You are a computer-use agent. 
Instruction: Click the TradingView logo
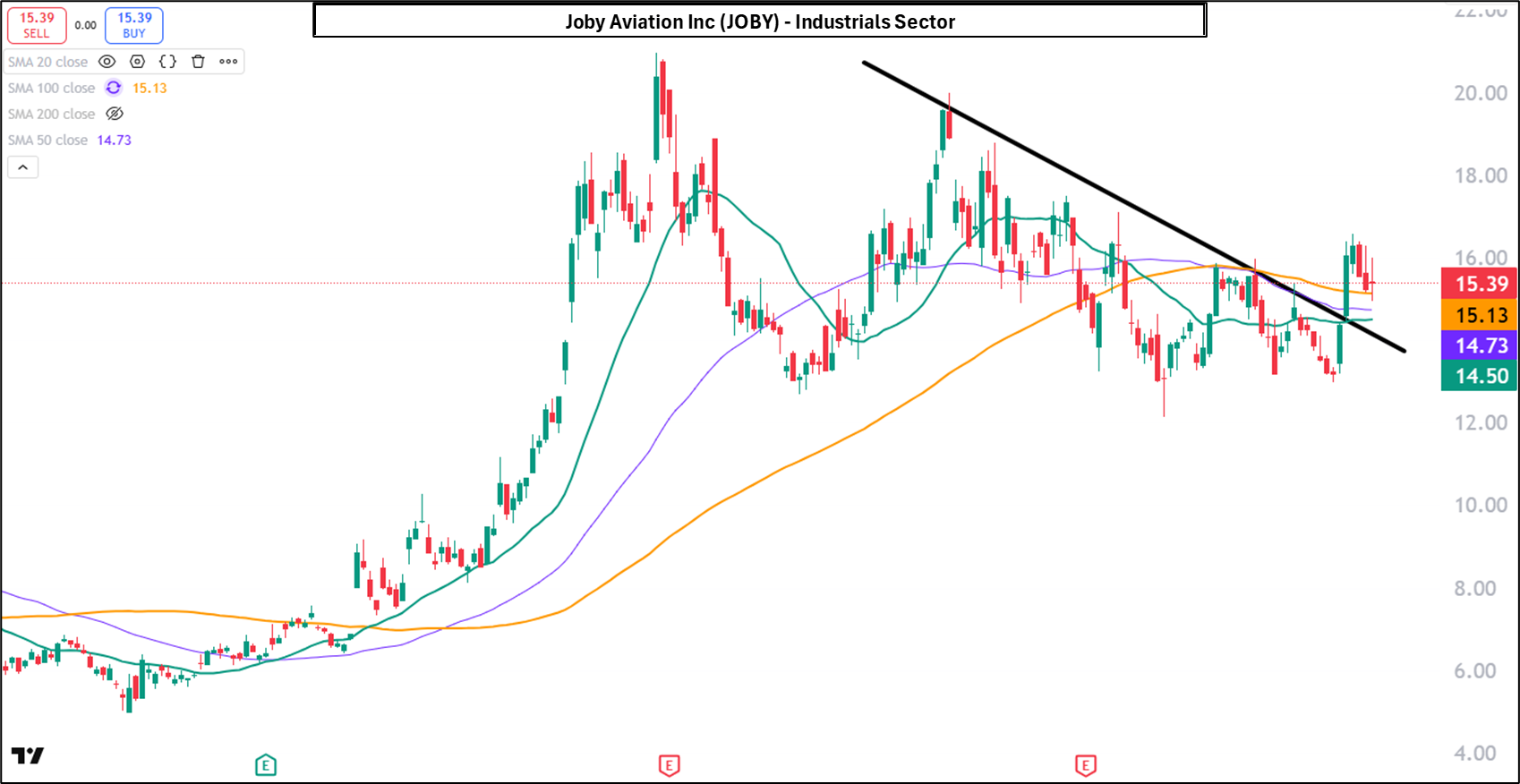coord(28,756)
